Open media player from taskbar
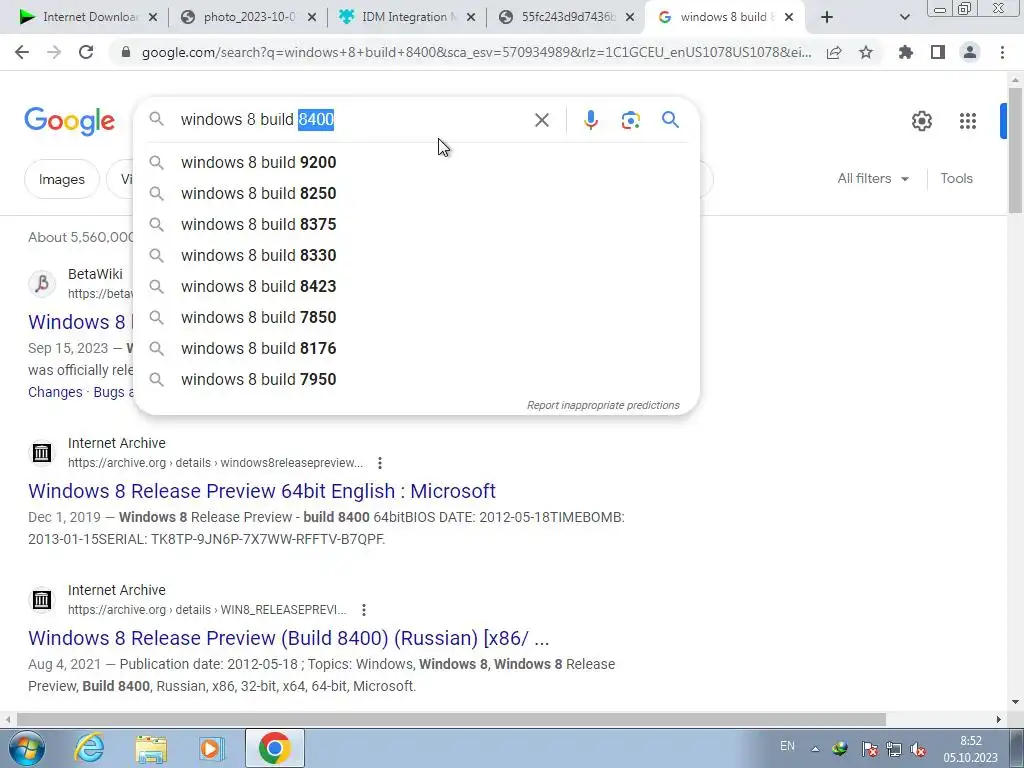Screen dimensions: 1024x768 coord(210,749)
